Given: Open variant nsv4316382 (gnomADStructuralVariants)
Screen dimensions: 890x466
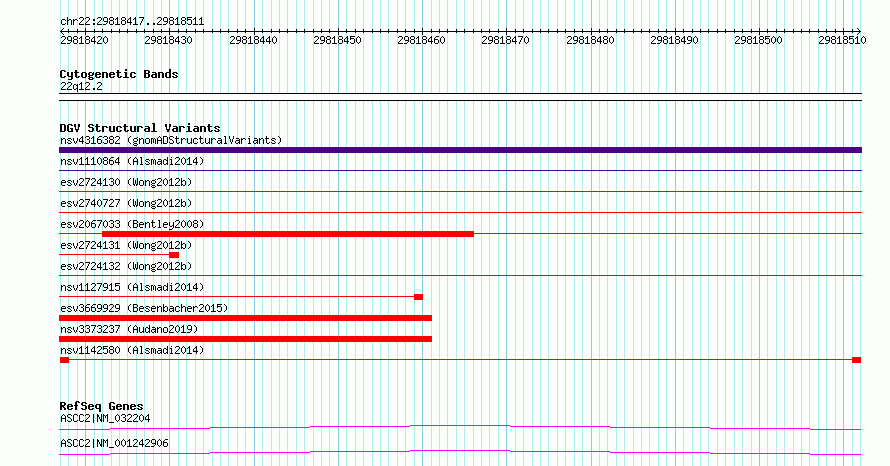Looking at the screenshot, I should [x=171, y=140].
